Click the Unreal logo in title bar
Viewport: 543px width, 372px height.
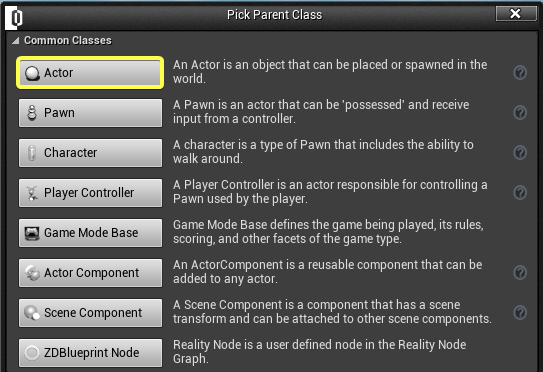[x=14, y=18]
